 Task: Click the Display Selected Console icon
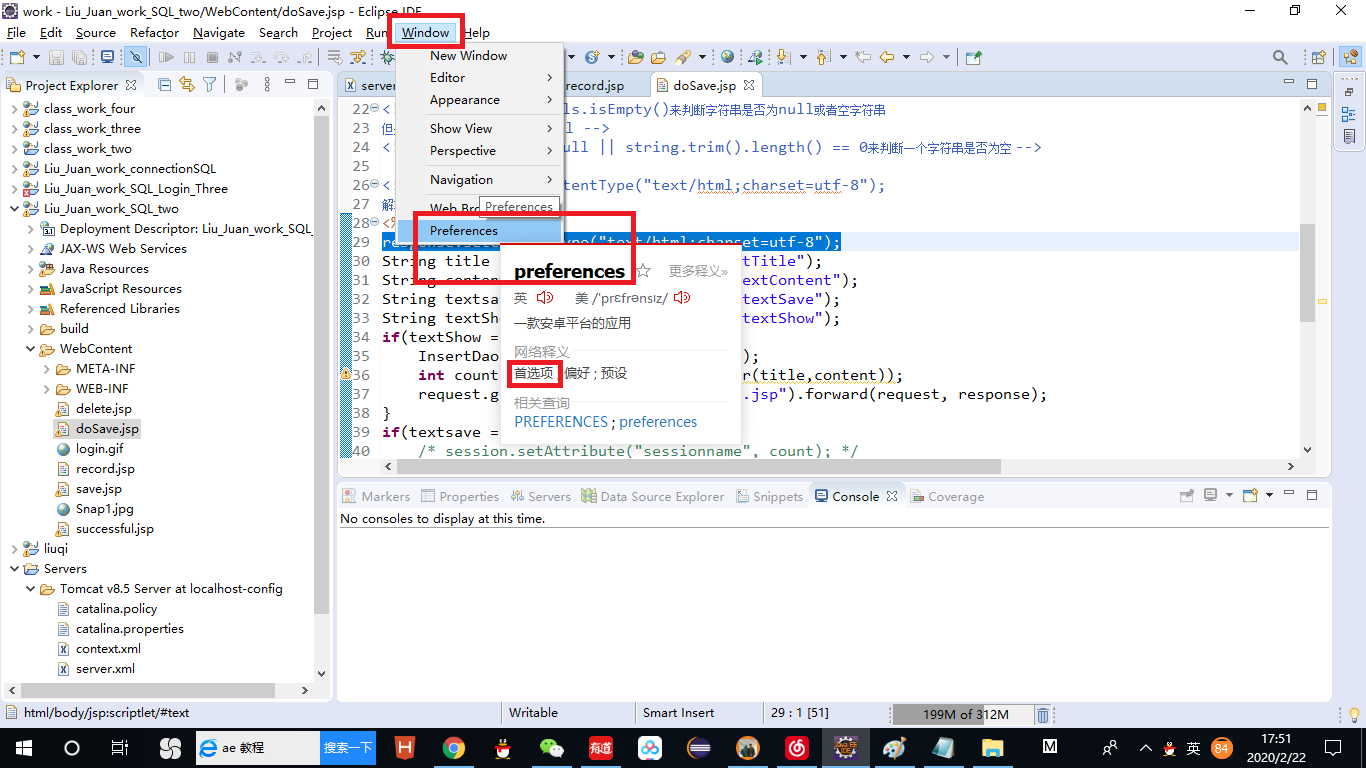pos(1211,495)
